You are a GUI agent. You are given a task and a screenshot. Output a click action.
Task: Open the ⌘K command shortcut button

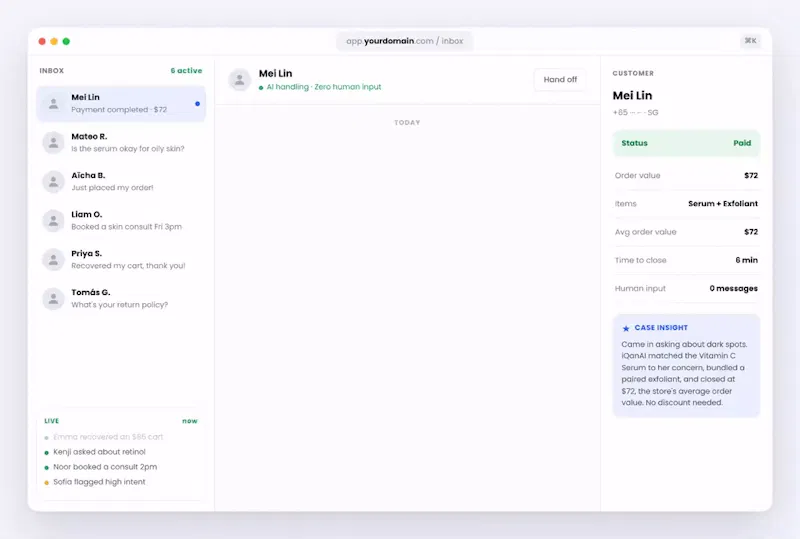[751, 41]
